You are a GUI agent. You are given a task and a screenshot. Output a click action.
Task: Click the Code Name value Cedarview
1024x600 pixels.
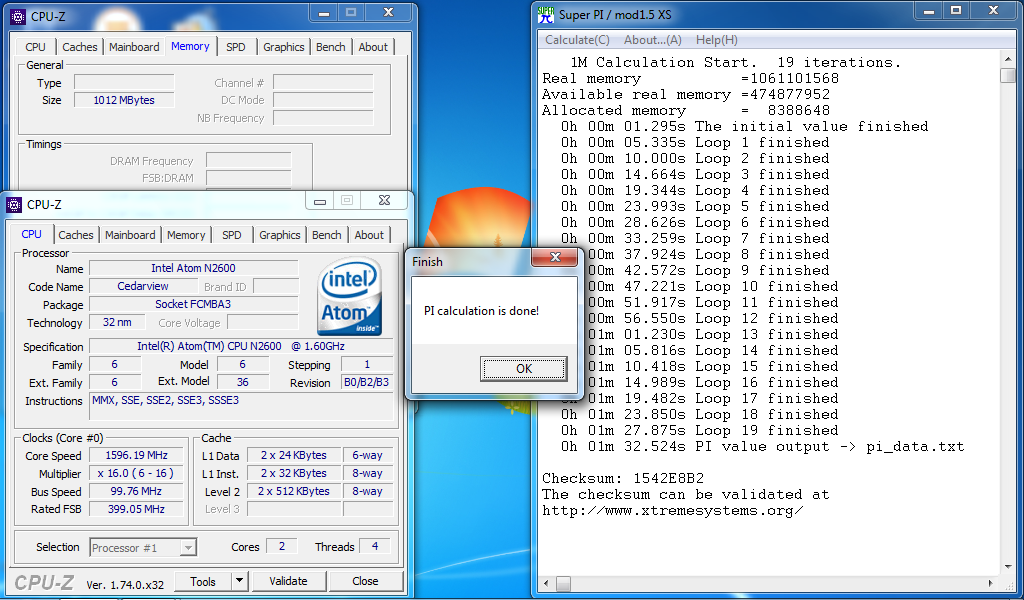click(143, 287)
